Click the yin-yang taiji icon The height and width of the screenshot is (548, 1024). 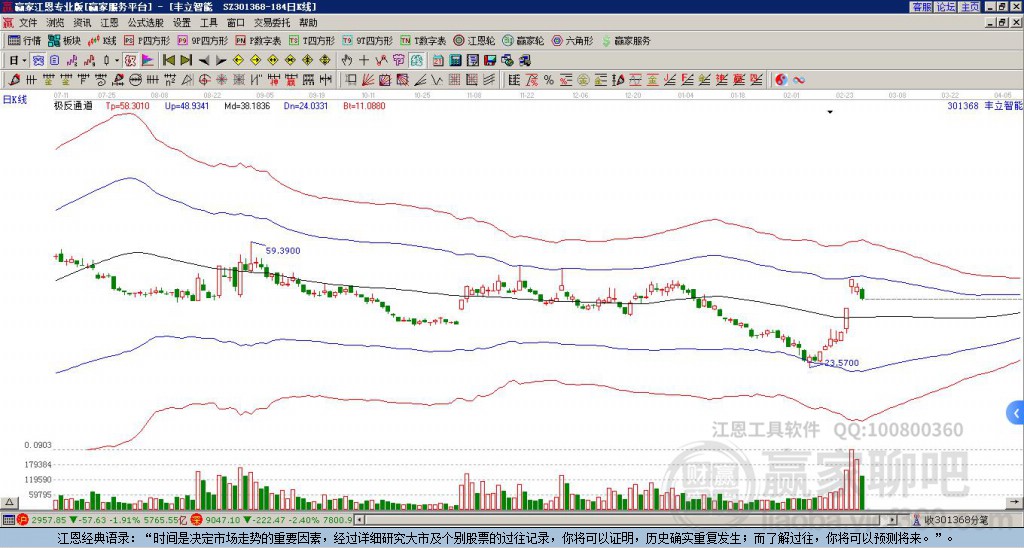(781, 80)
